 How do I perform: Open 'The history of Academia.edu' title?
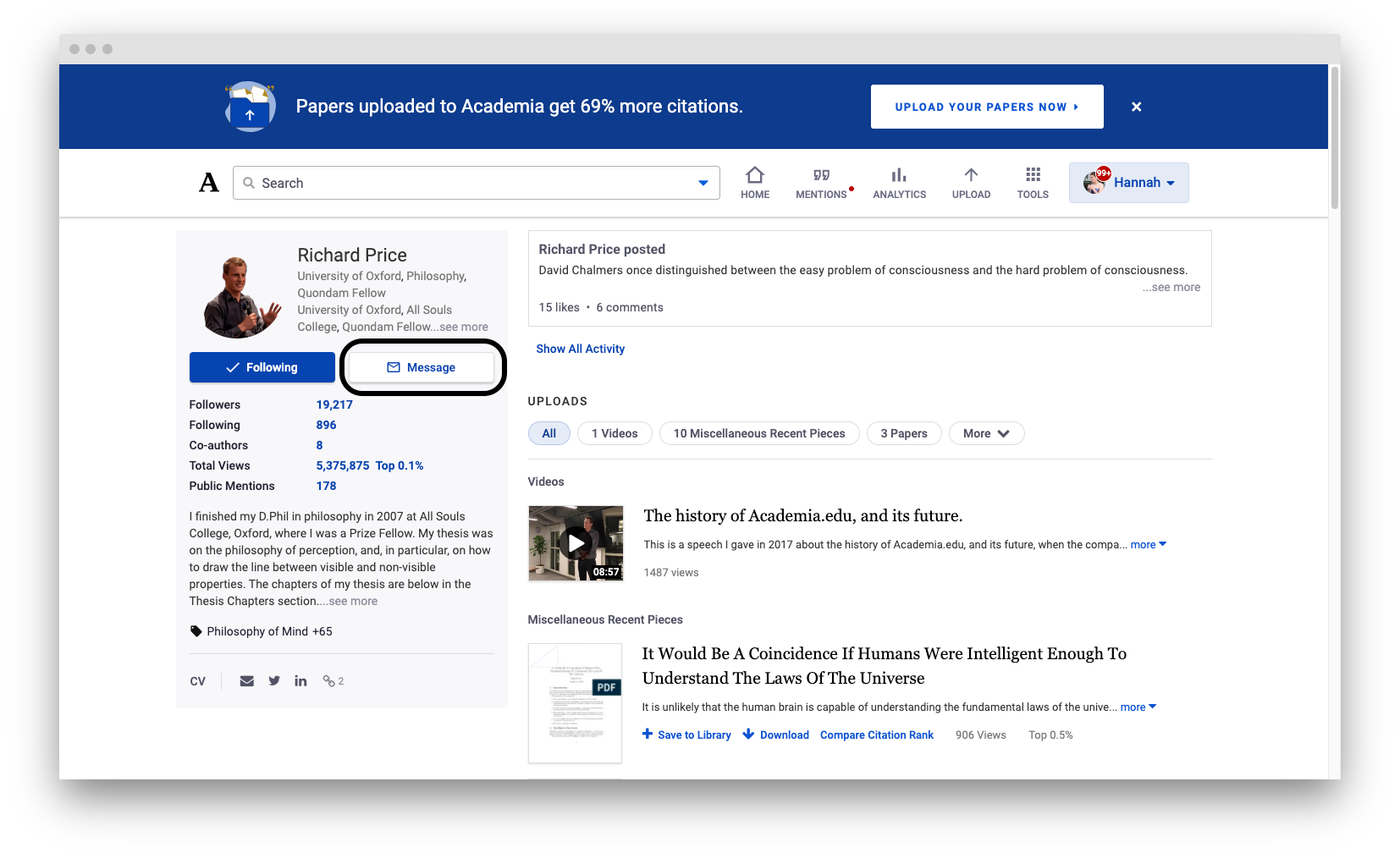pyautogui.click(x=803, y=515)
